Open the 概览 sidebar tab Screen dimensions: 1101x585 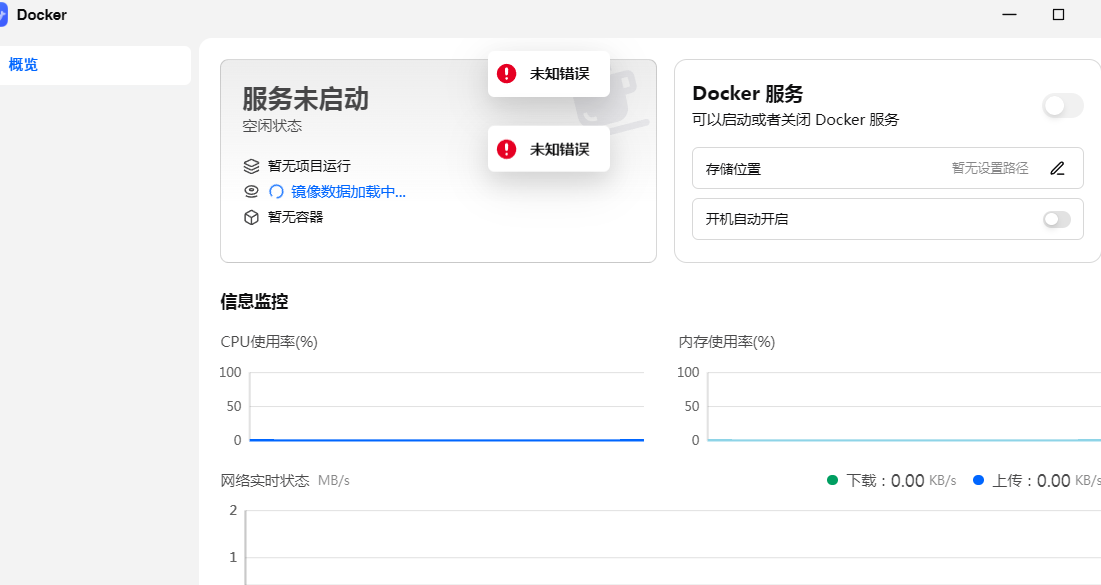tap(95, 65)
